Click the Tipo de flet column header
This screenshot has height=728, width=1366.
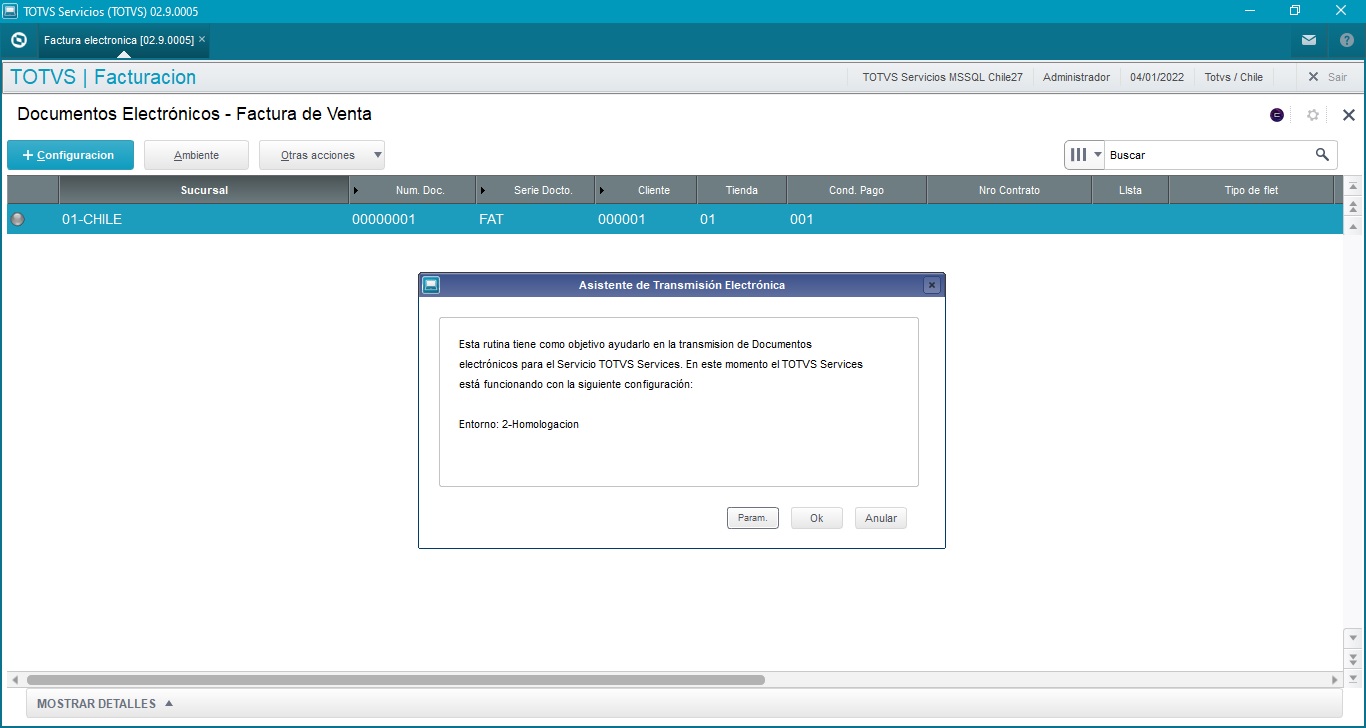[1251, 190]
